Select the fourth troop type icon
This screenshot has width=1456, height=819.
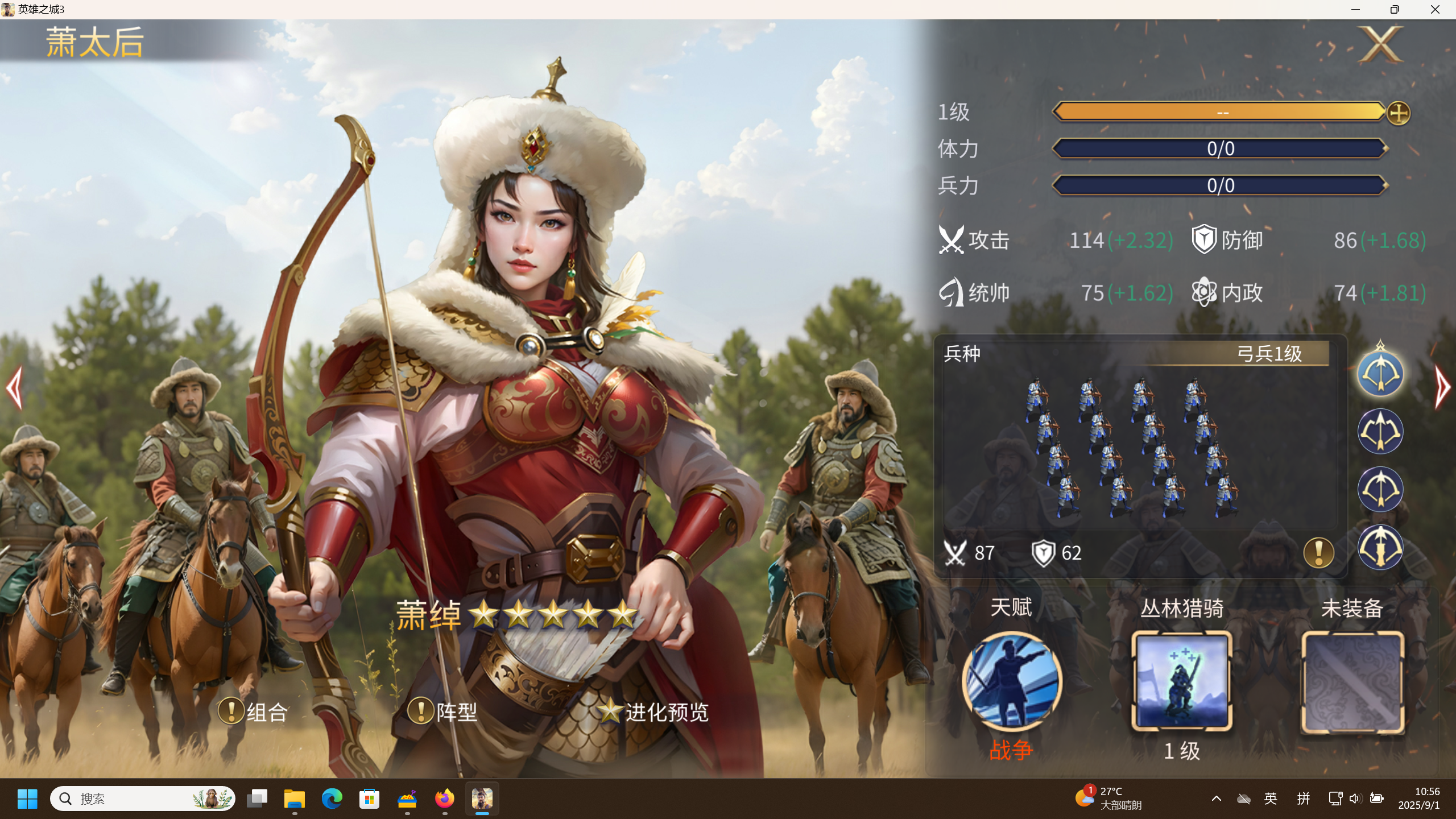1380,548
